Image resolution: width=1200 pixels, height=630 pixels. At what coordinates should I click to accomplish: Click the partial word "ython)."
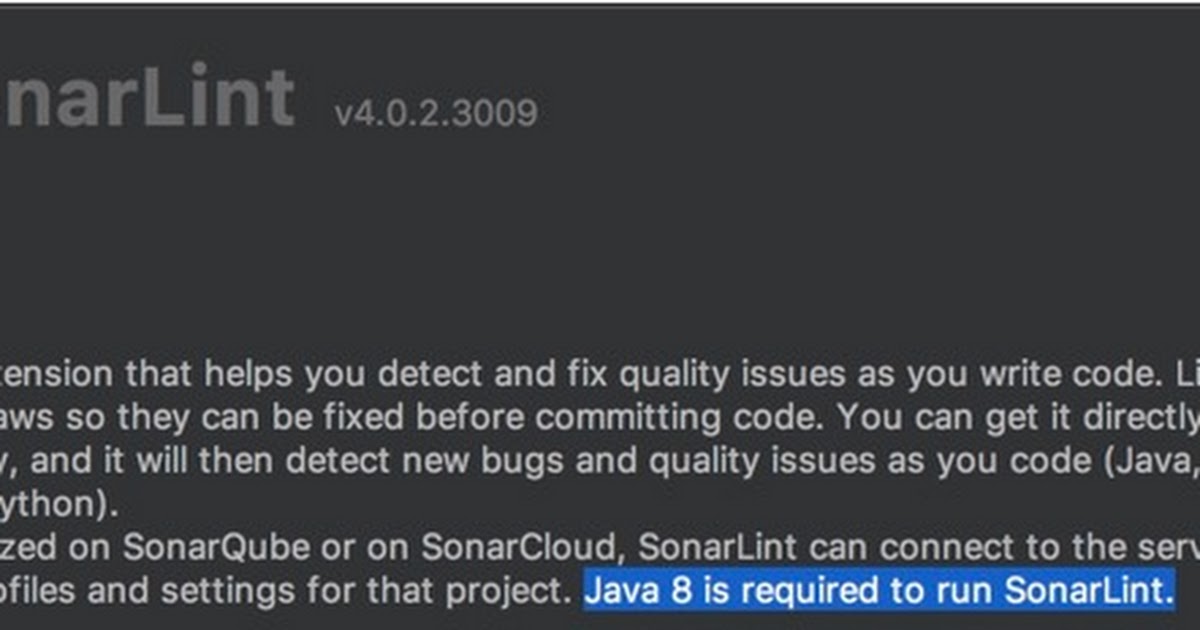pos(58,505)
